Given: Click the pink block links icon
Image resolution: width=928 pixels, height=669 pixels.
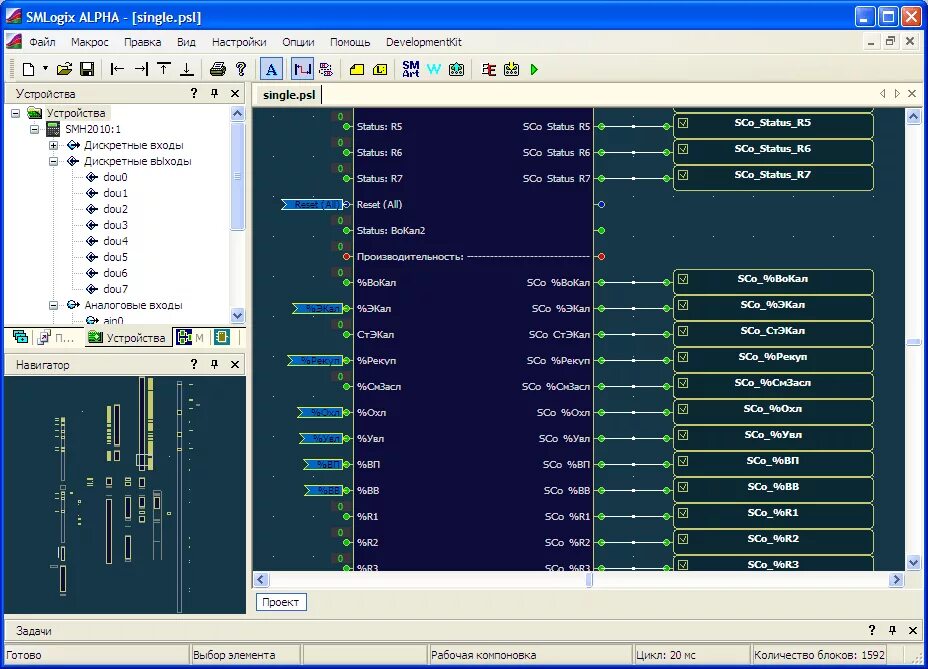Looking at the screenshot, I should click(326, 69).
